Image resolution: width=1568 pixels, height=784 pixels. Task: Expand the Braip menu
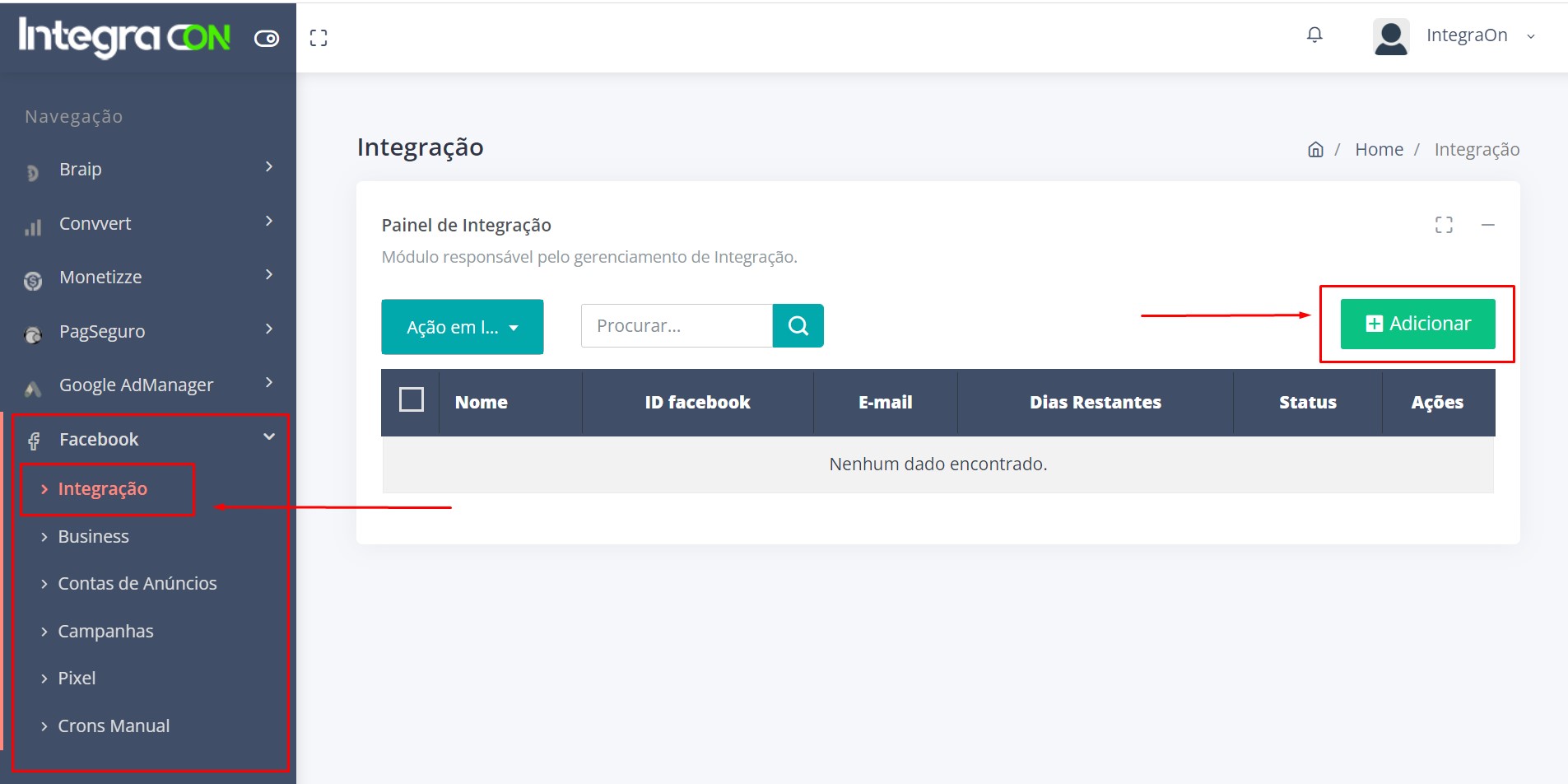point(148,170)
